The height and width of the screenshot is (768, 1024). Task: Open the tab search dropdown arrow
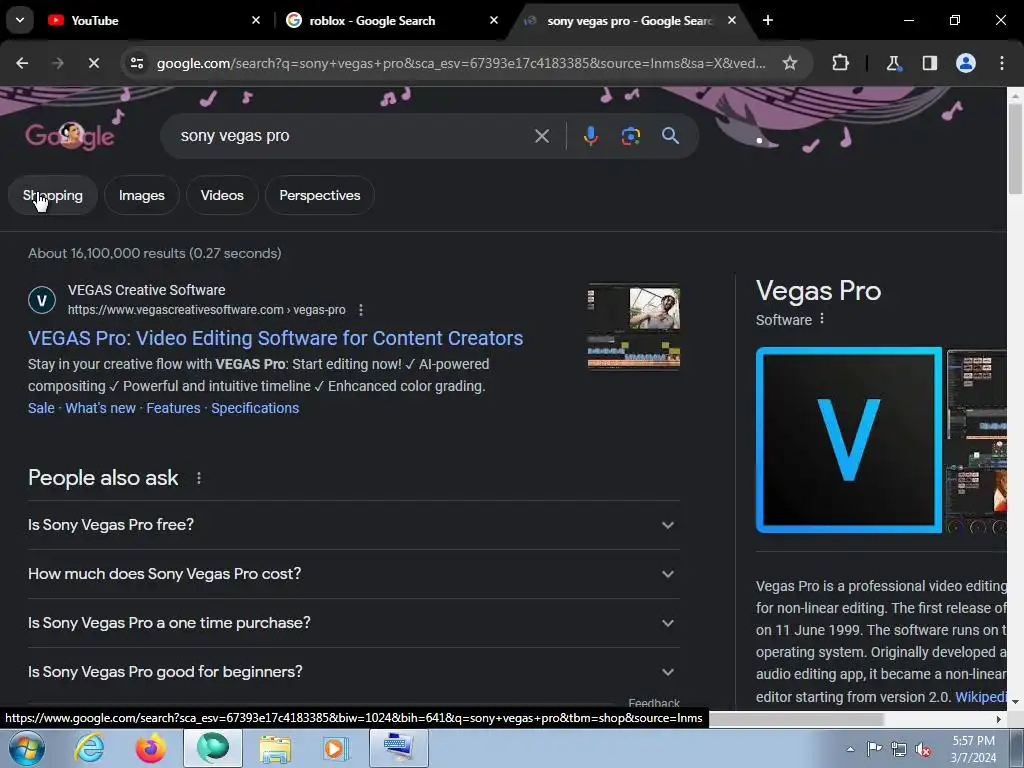pyautogui.click(x=20, y=20)
